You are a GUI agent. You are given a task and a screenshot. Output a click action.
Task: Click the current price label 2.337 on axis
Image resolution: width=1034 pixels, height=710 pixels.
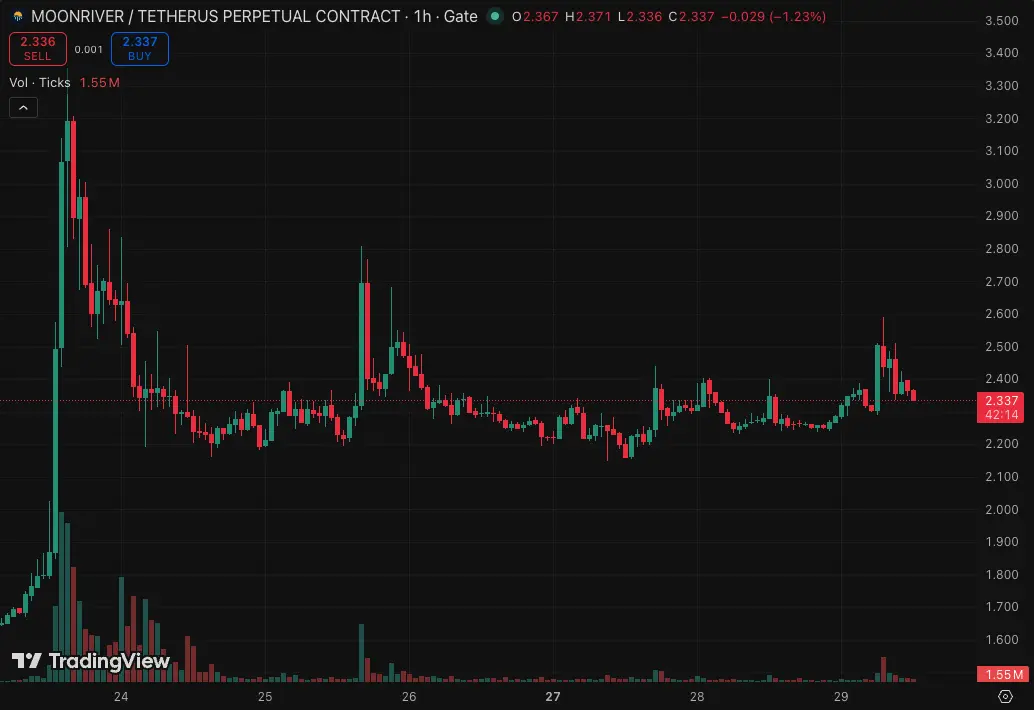[1002, 407]
